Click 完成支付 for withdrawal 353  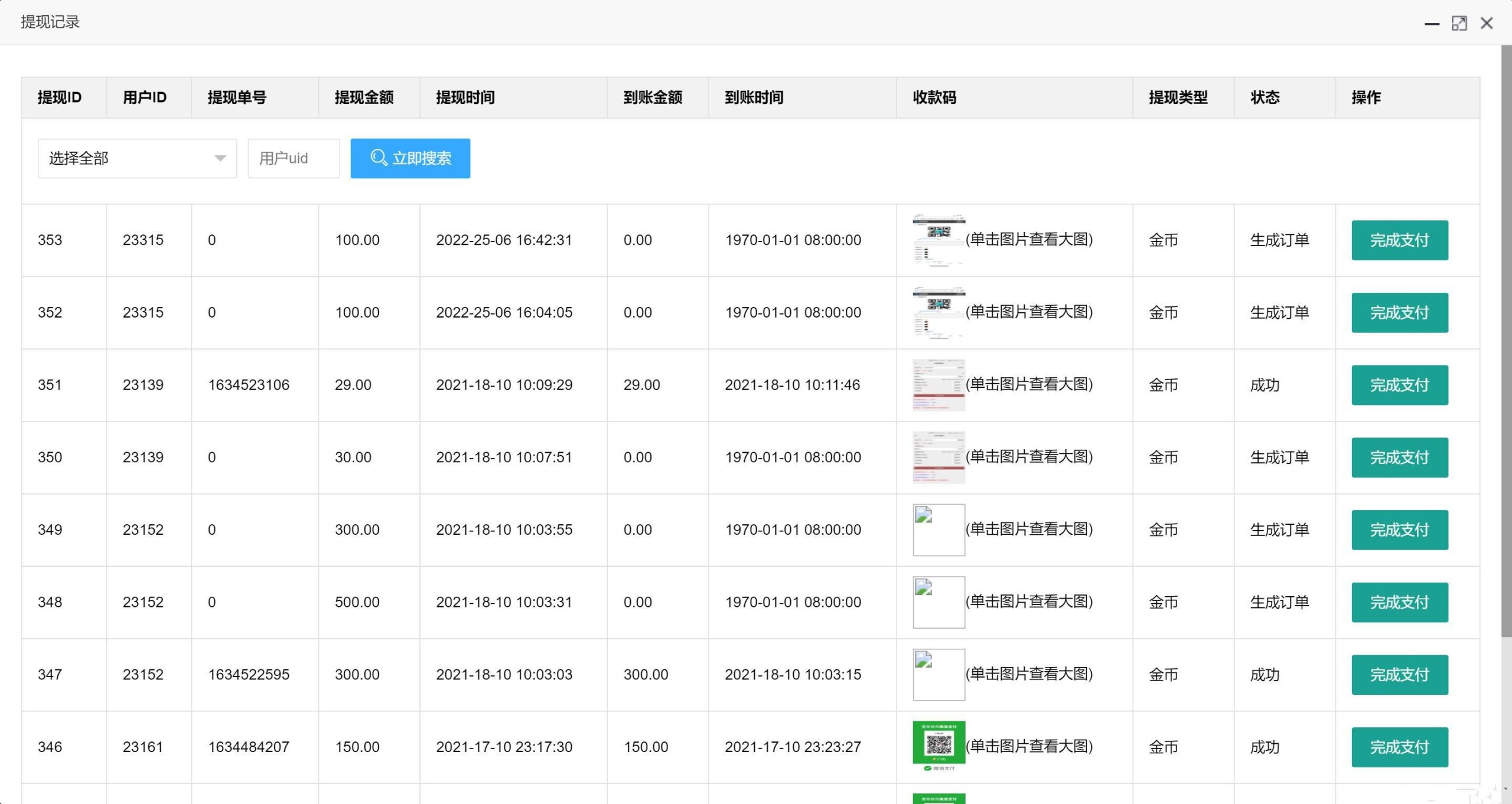pos(1400,240)
